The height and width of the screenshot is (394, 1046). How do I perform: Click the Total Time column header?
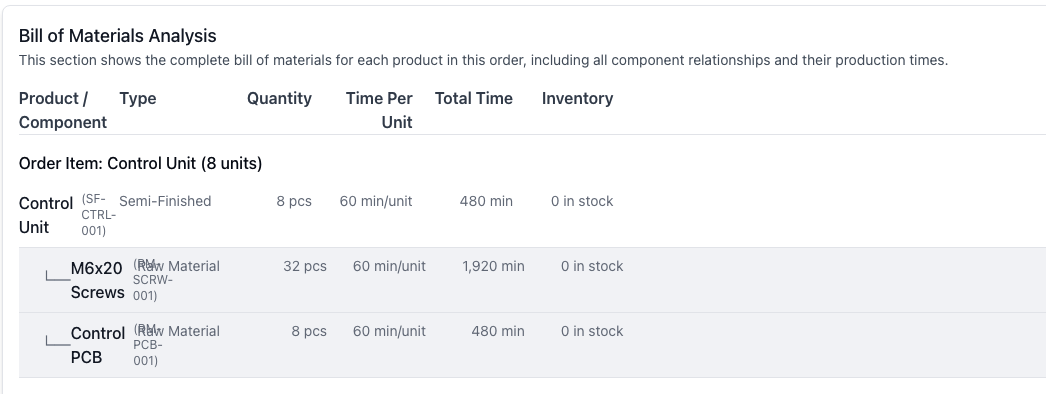[474, 98]
